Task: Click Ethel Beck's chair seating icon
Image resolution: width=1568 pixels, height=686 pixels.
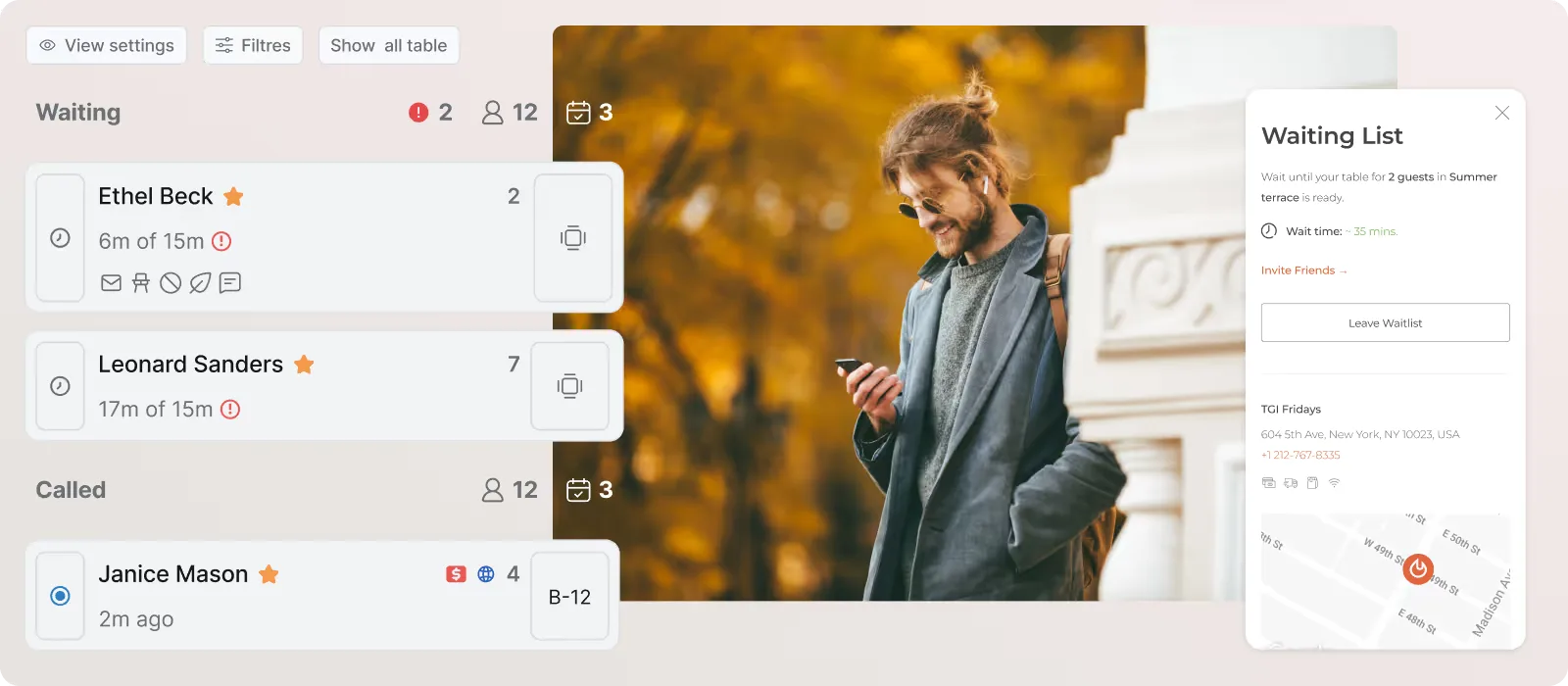Action: (141, 283)
